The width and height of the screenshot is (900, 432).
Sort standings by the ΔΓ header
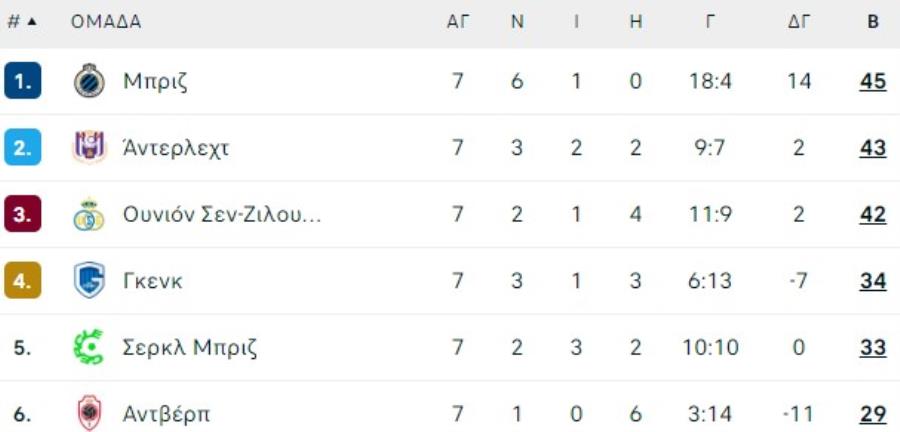pyautogui.click(x=798, y=22)
